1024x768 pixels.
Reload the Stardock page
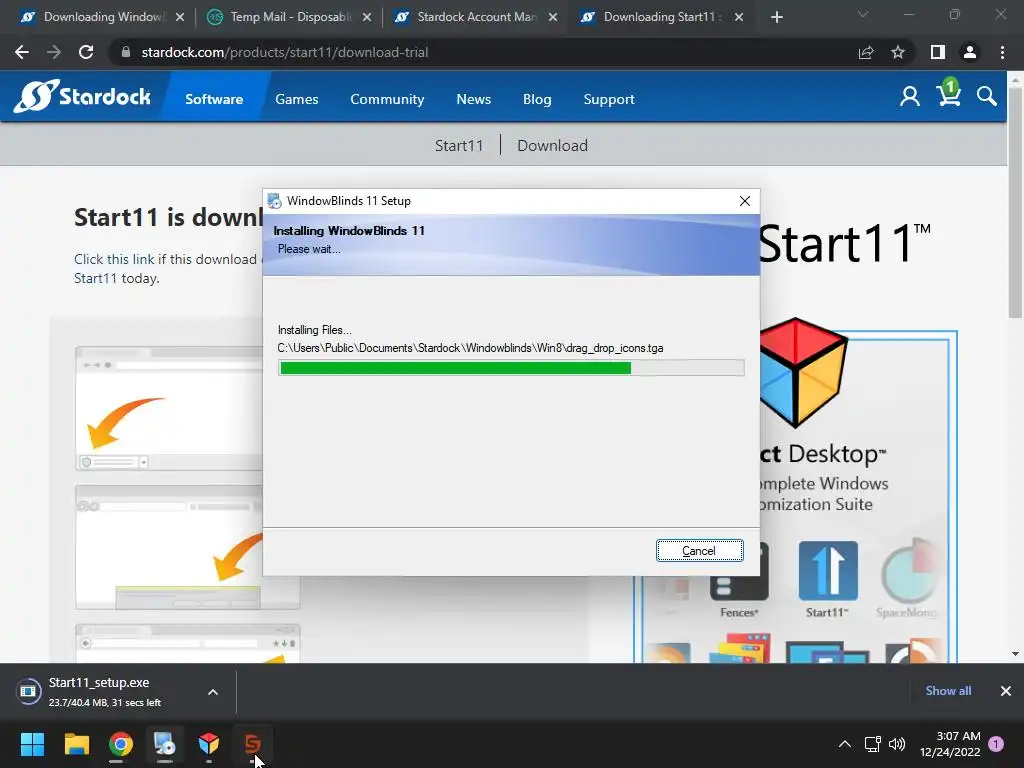coord(86,52)
